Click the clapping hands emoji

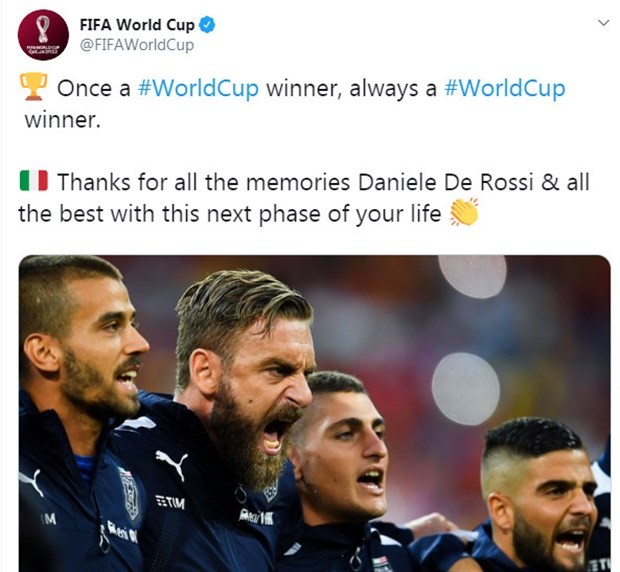tap(465, 212)
